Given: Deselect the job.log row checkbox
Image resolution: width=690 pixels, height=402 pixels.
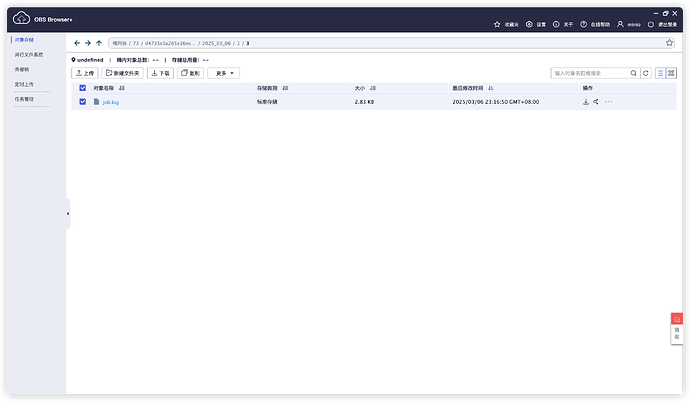Looking at the screenshot, I should point(83,102).
